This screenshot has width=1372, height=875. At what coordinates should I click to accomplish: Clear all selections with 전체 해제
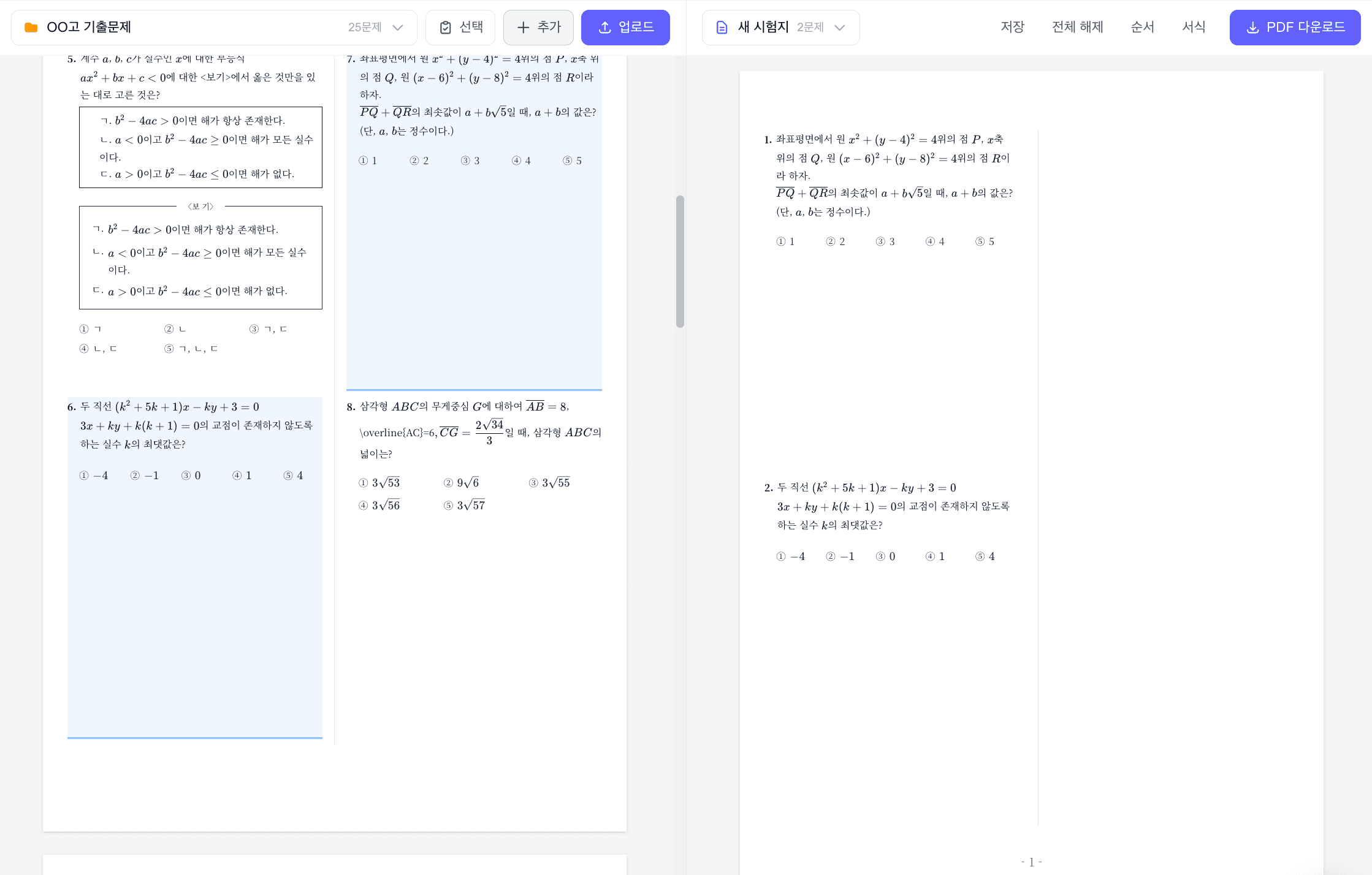[1078, 27]
